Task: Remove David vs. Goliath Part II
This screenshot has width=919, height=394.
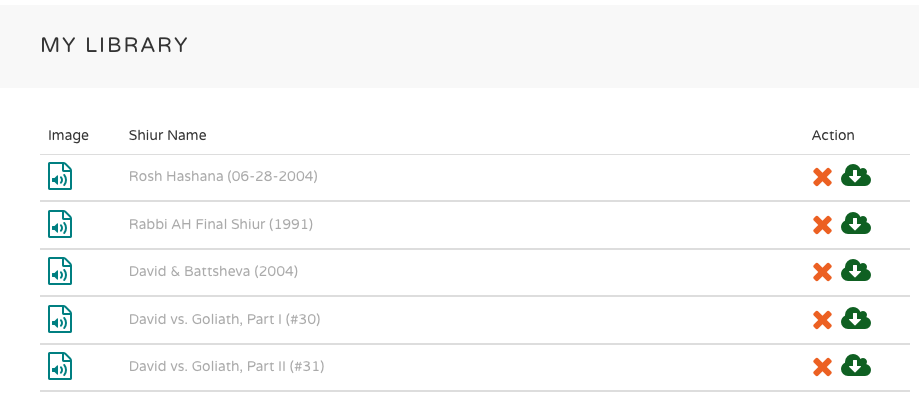Action: 822,368
